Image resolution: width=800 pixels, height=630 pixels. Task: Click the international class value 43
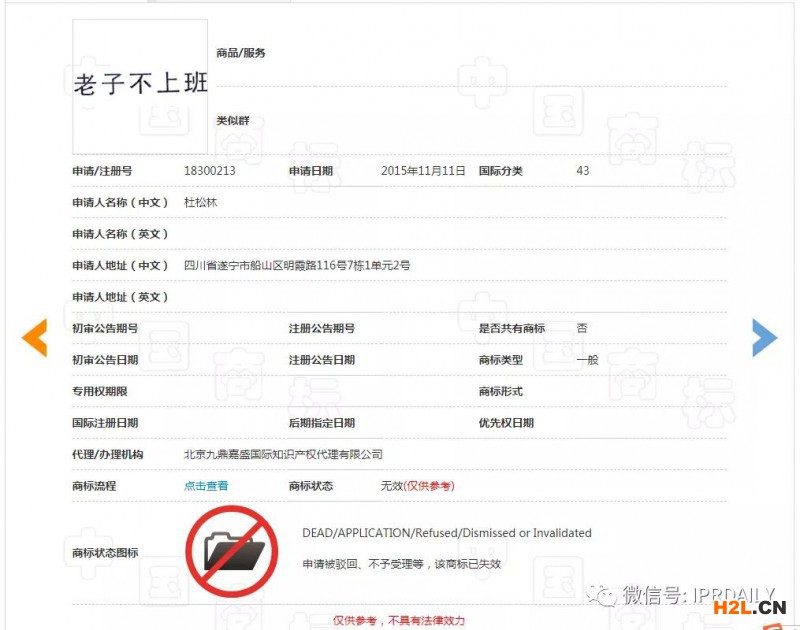(x=583, y=171)
